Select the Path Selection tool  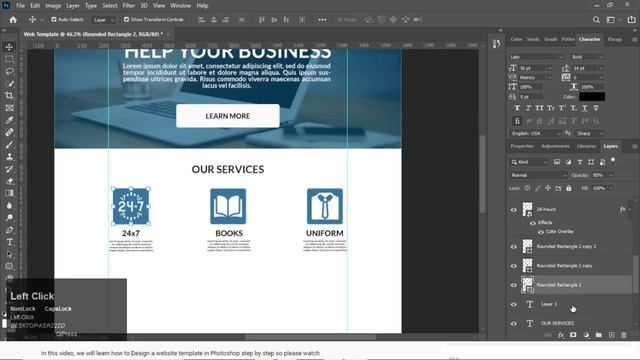[x=9, y=254]
